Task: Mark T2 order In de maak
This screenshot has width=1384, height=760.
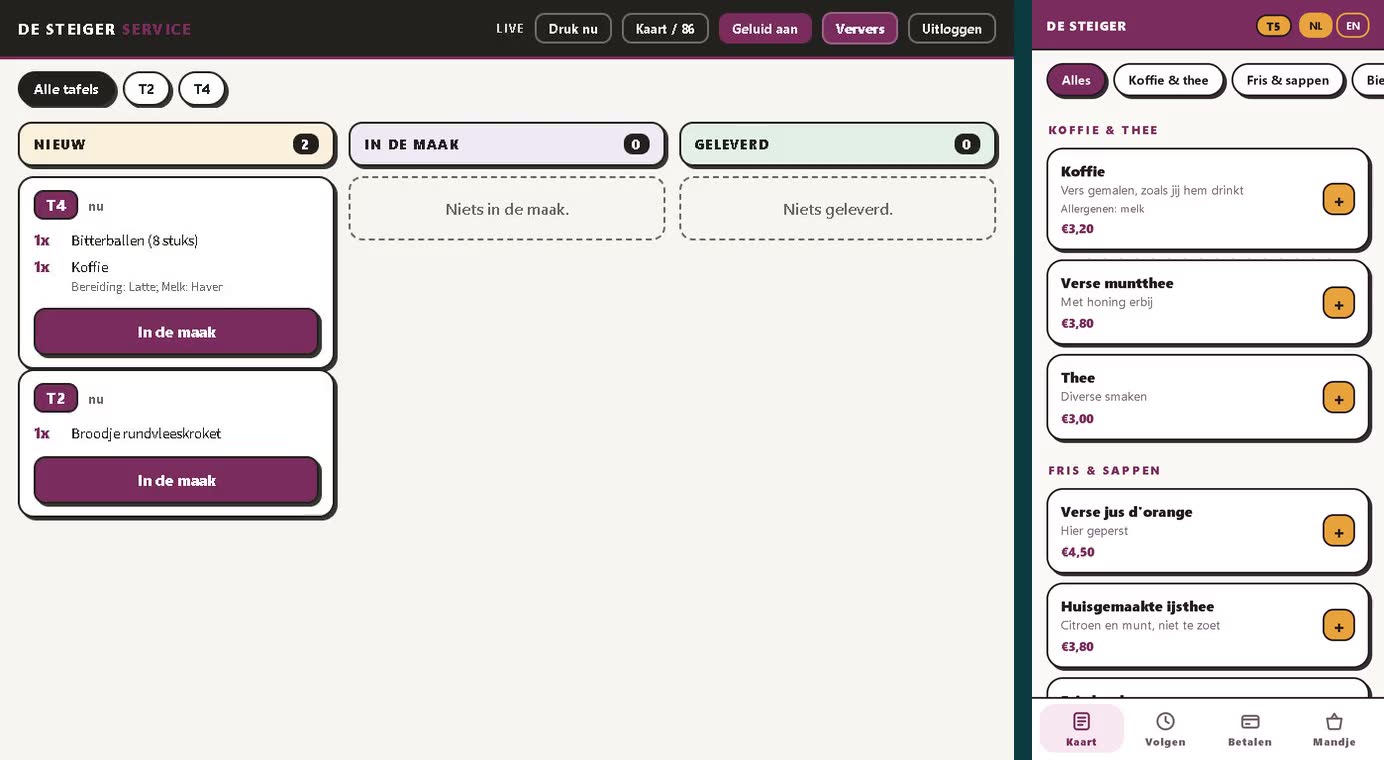Action: click(x=177, y=481)
